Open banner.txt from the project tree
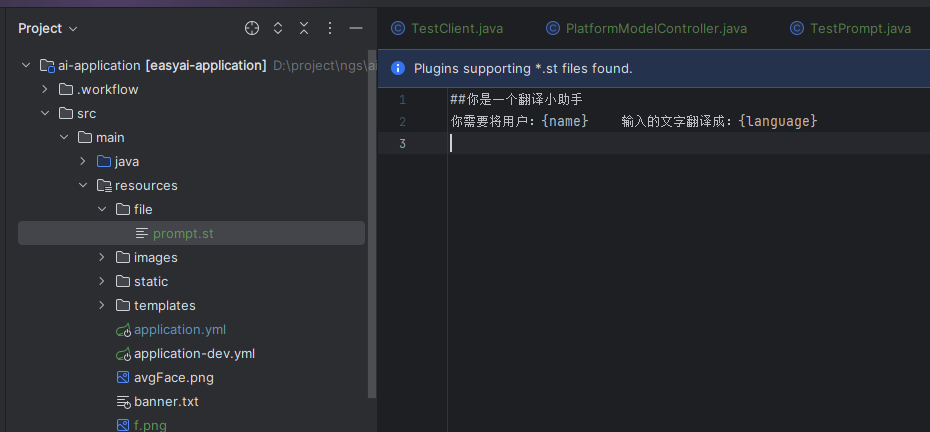930x432 pixels. pos(166,401)
